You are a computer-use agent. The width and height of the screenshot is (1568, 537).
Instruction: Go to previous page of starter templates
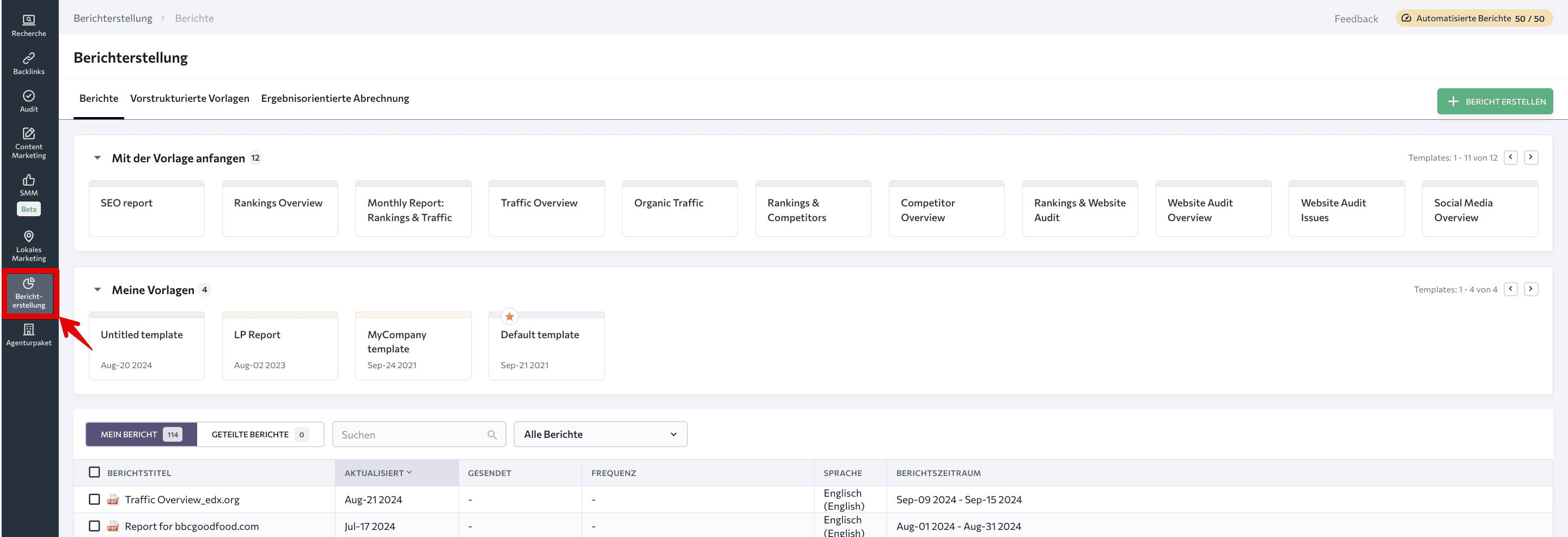click(x=1510, y=157)
